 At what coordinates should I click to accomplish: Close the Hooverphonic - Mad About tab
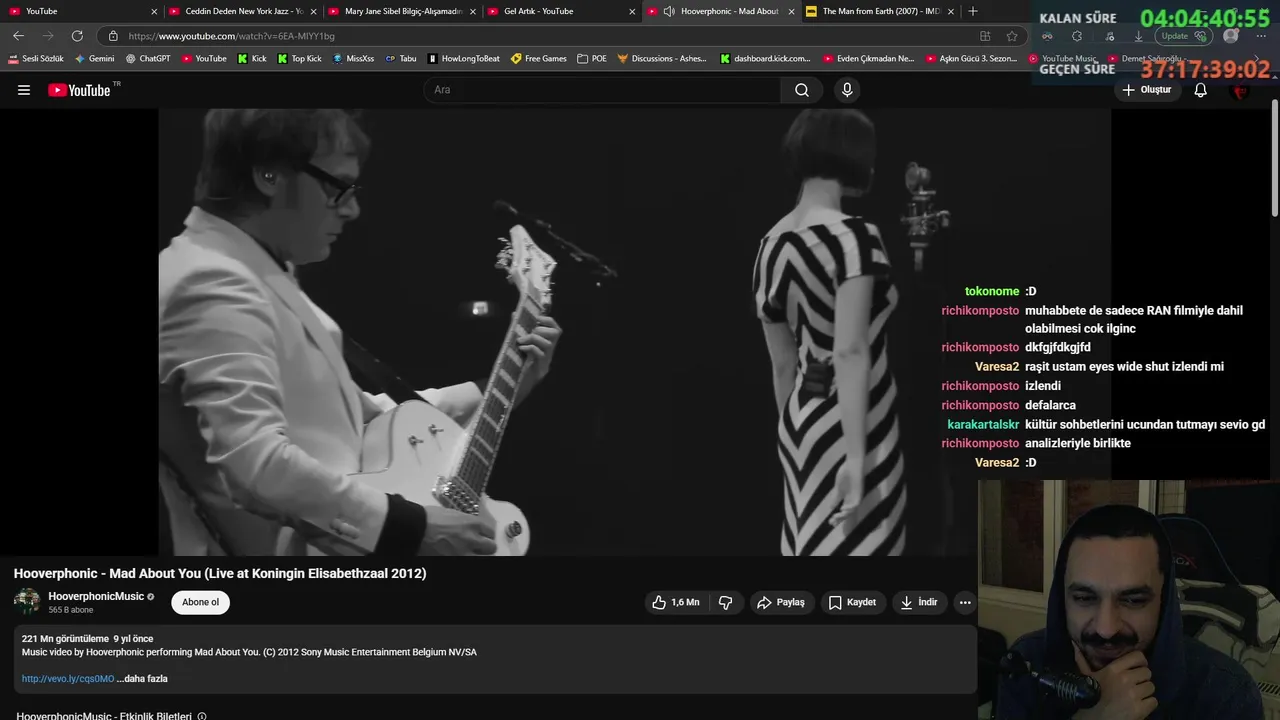click(x=791, y=11)
